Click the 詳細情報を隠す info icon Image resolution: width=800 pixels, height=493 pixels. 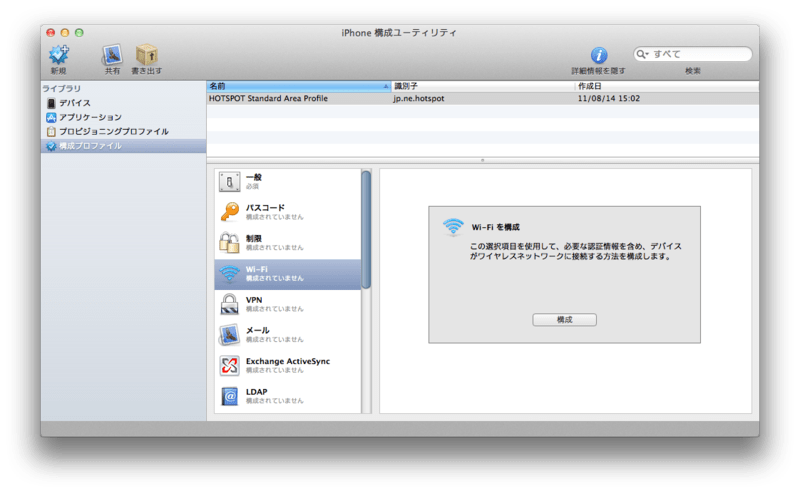coord(599,56)
